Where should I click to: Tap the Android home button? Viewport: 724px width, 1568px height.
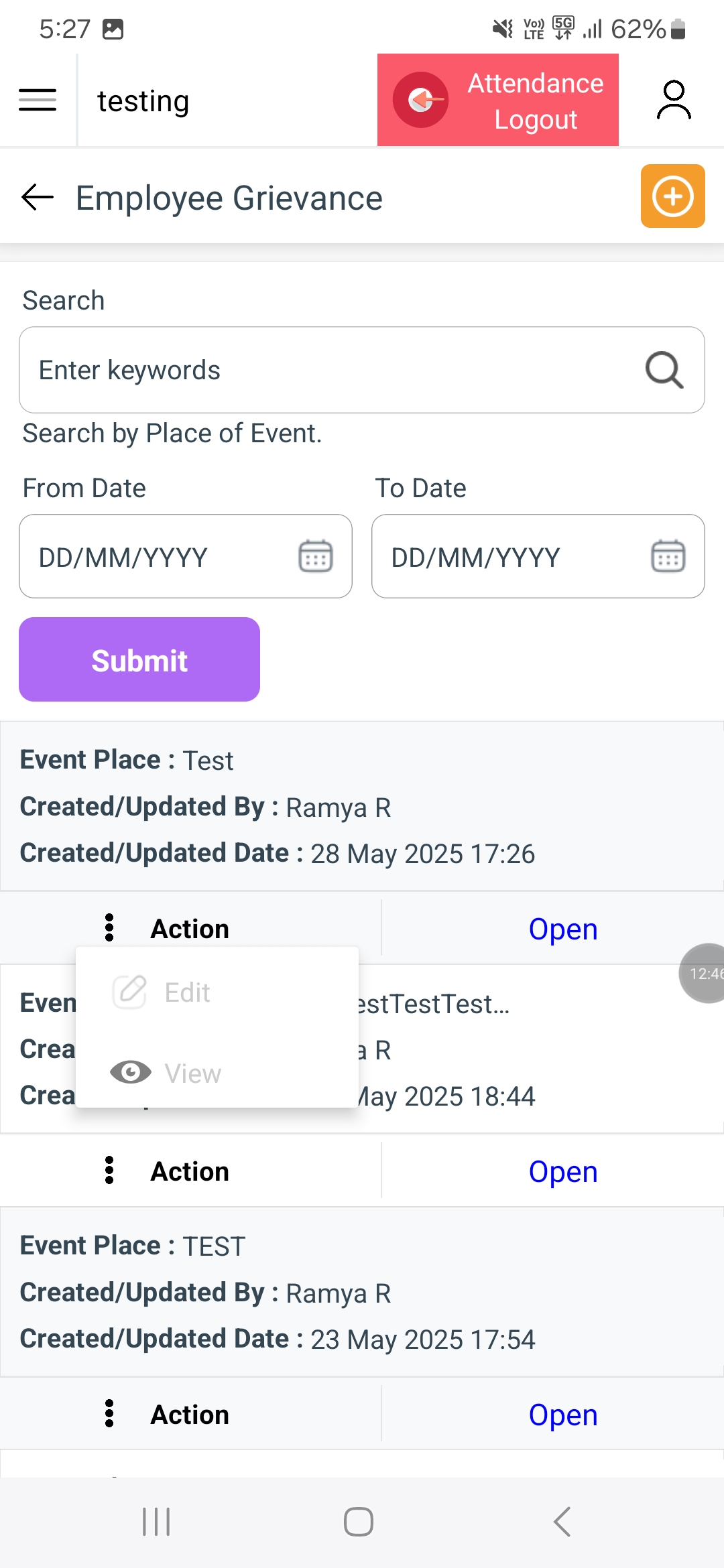359,1522
